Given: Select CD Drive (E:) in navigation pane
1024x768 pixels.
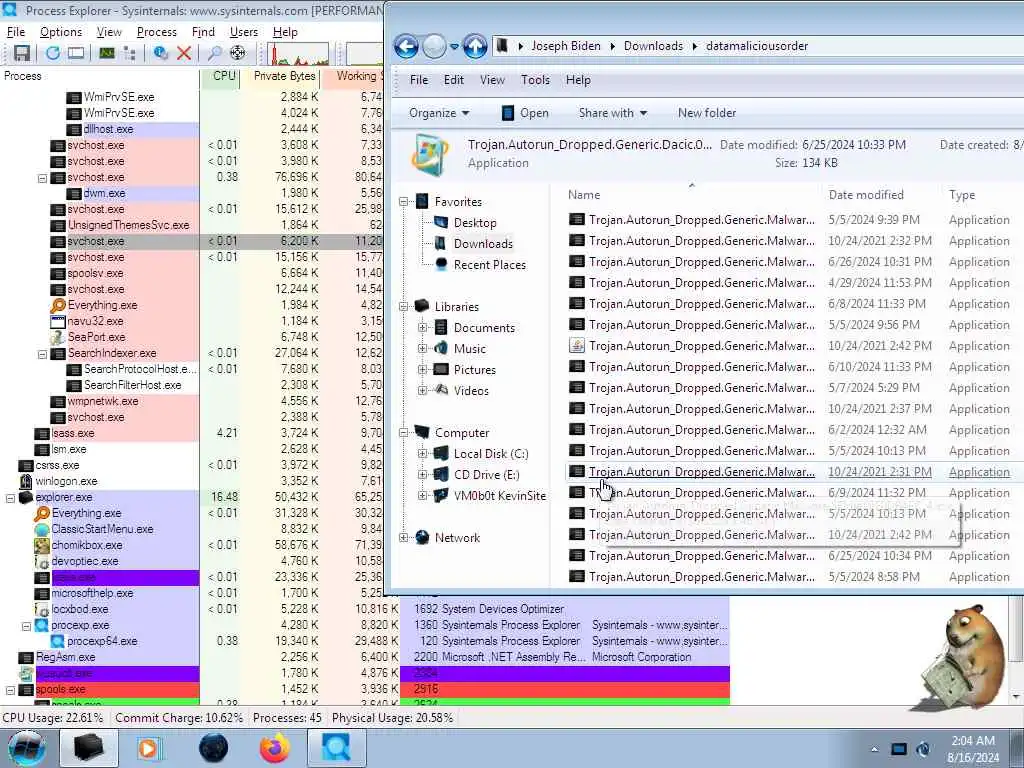Looking at the screenshot, I should pos(487,475).
